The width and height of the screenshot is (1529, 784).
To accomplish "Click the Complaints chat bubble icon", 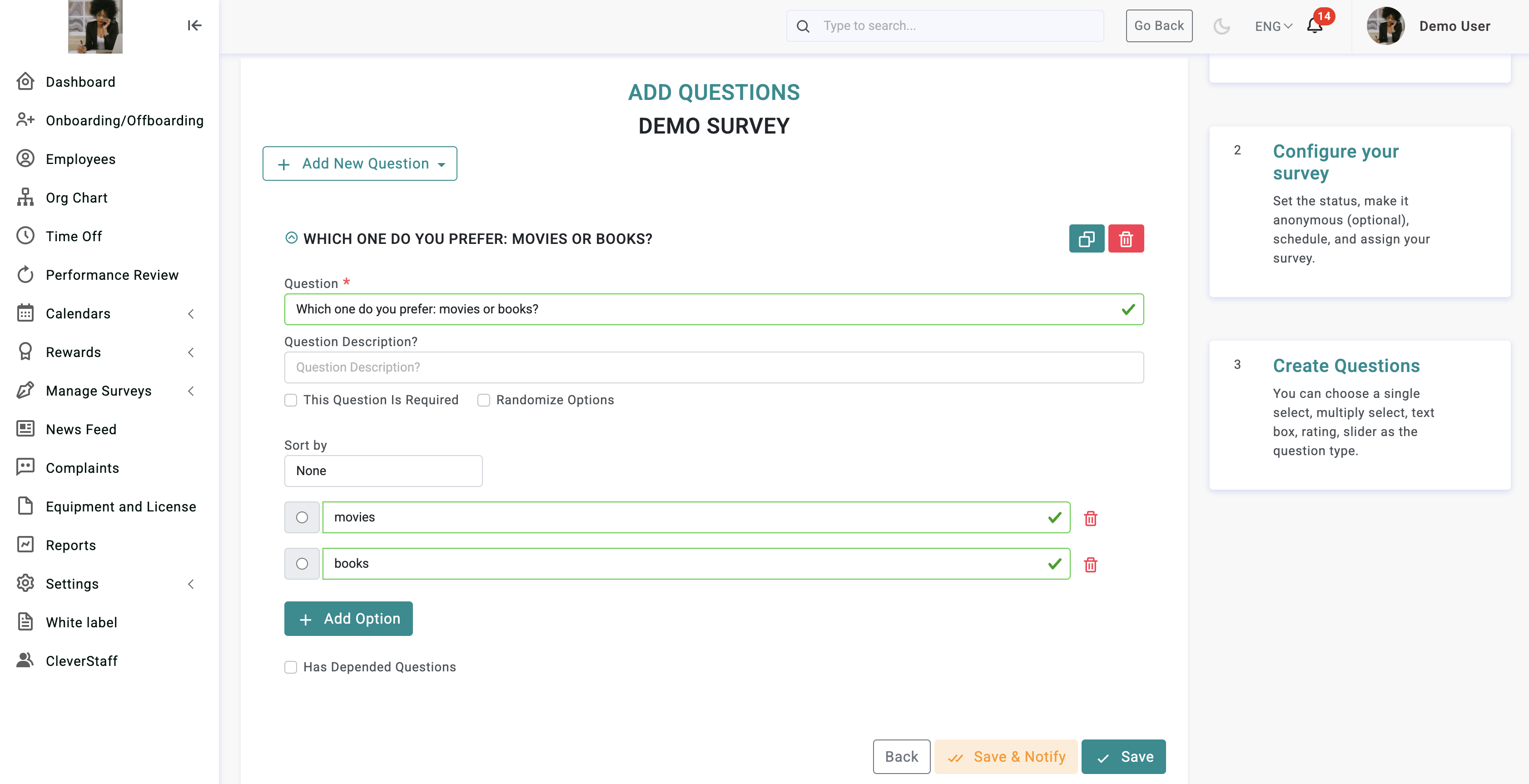I will 25,467.
